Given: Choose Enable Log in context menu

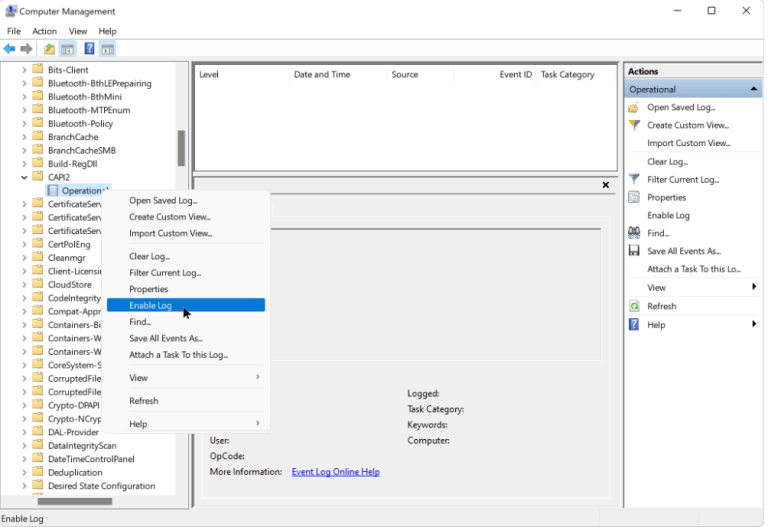Looking at the screenshot, I should [x=186, y=306].
